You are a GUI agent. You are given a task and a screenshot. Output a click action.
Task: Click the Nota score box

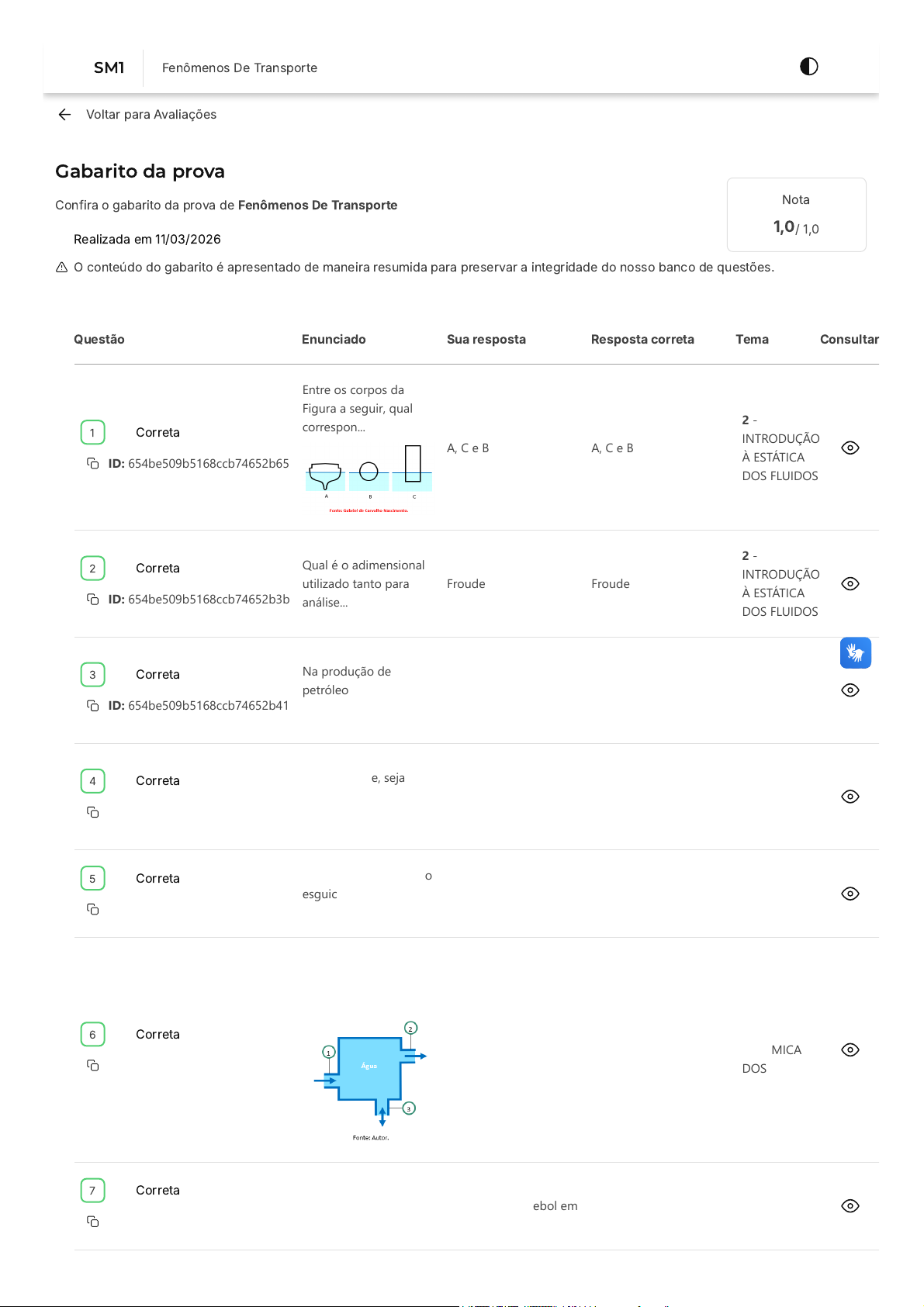pos(796,215)
